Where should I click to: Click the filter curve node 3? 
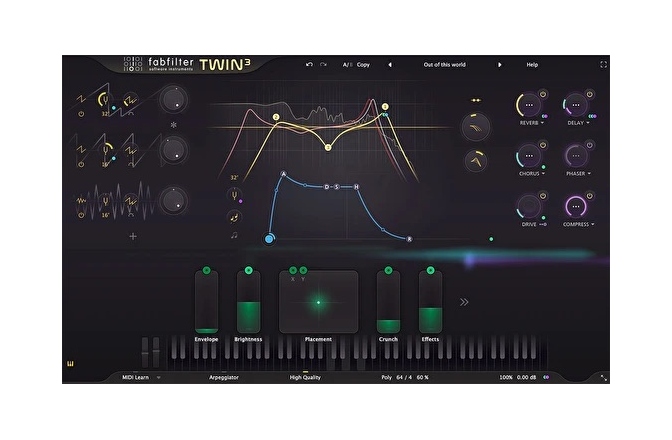click(328, 147)
